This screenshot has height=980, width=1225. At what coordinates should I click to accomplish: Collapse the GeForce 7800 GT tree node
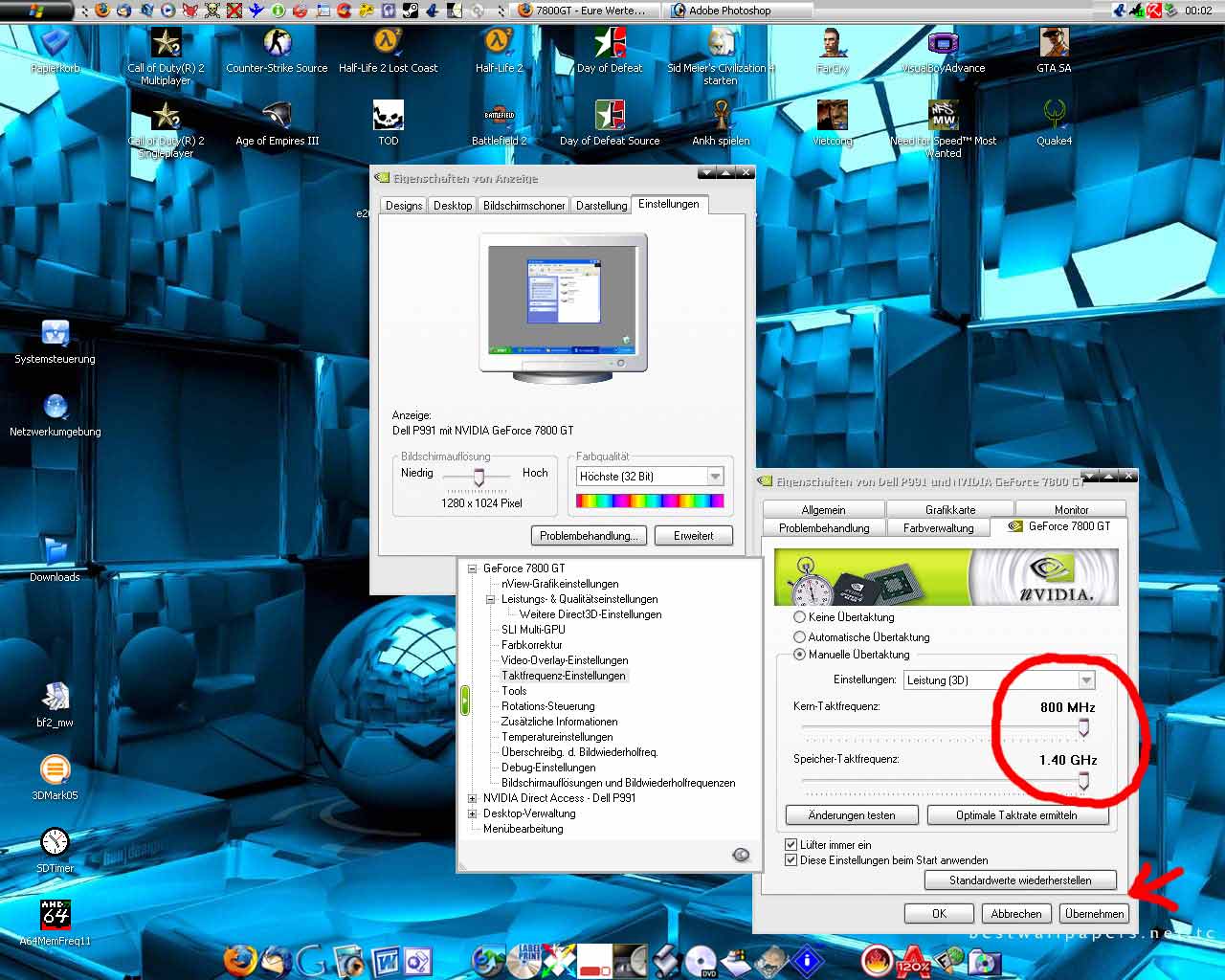pyautogui.click(x=472, y=568)
